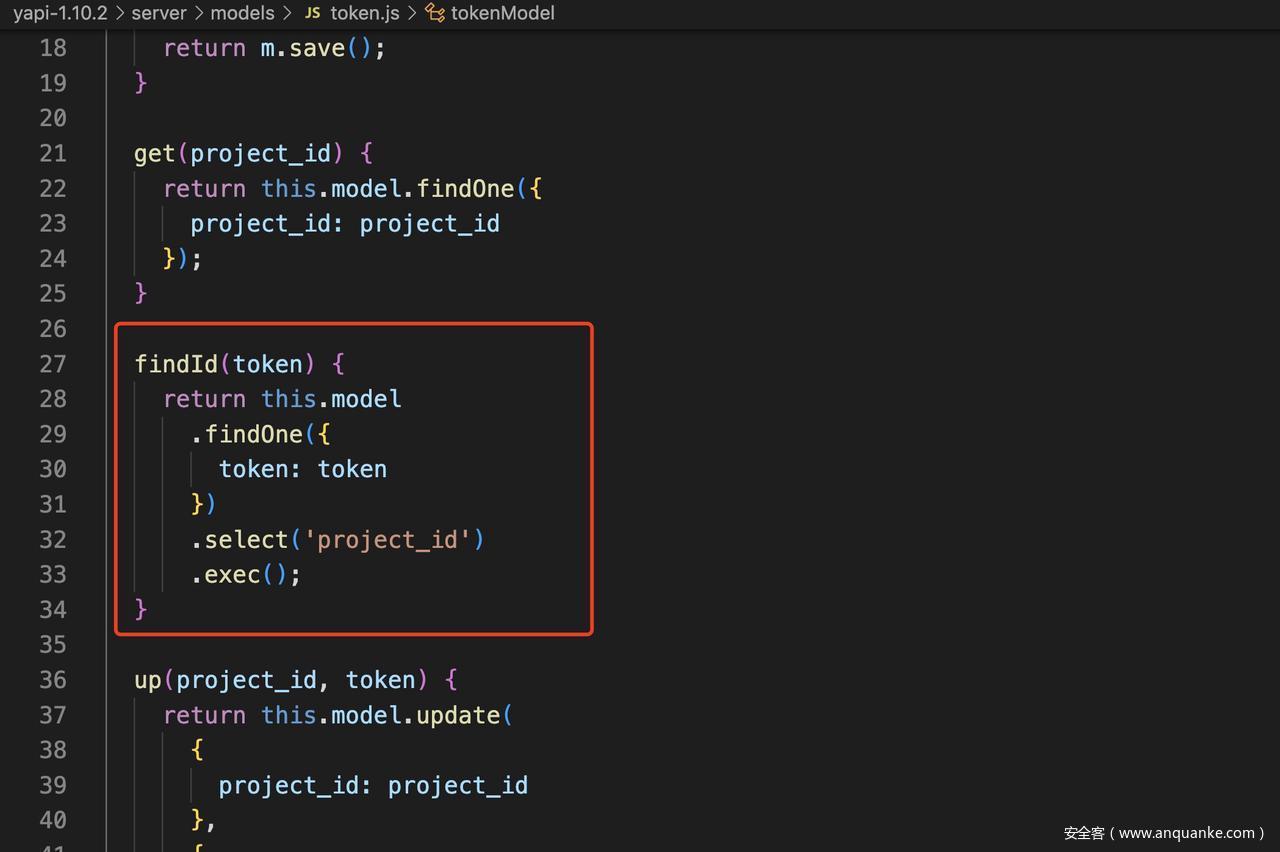Click the JS file icon in the breadcrumb
This screenshot has height=852, width=1280.
point(313,13)
